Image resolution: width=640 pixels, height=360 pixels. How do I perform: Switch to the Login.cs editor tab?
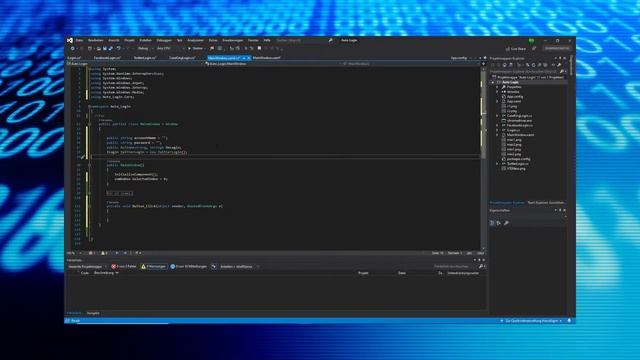[74, 58]
